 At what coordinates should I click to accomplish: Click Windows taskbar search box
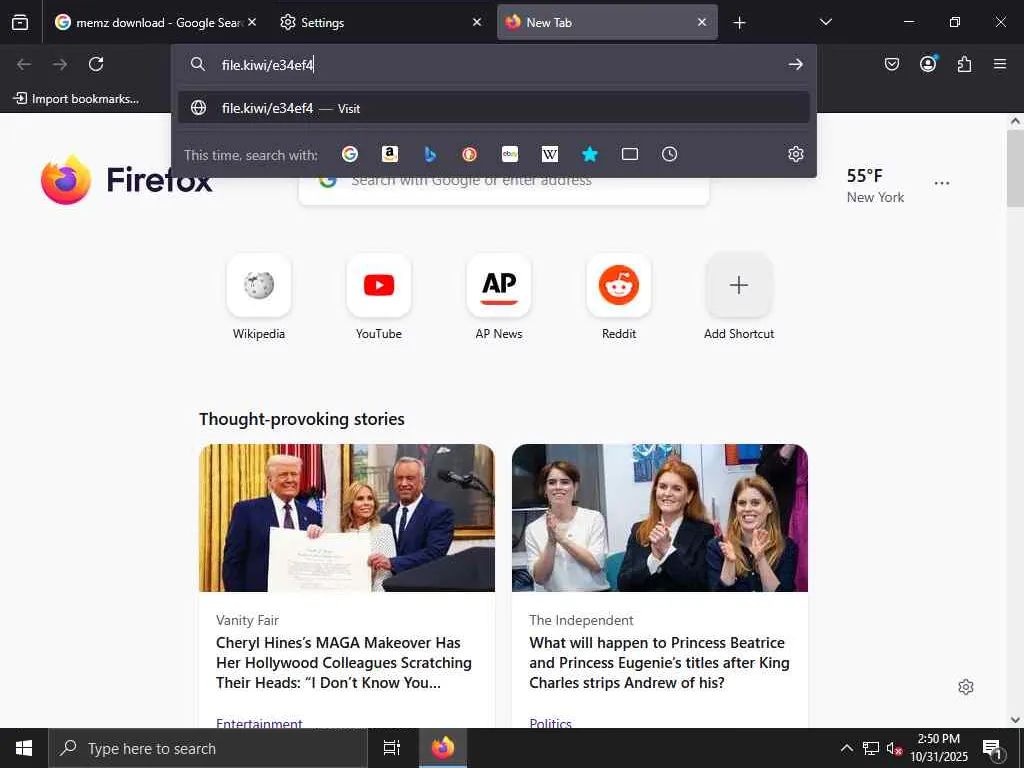(x=208, y=748)
